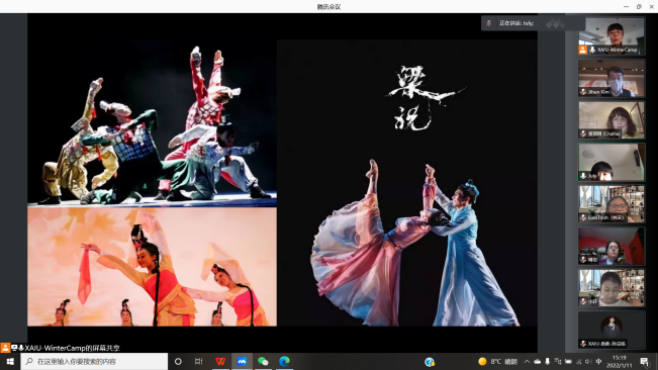
Task: Click microphone icon beside XAIU-WinterCamp name
Action: [x=592, y=50]
